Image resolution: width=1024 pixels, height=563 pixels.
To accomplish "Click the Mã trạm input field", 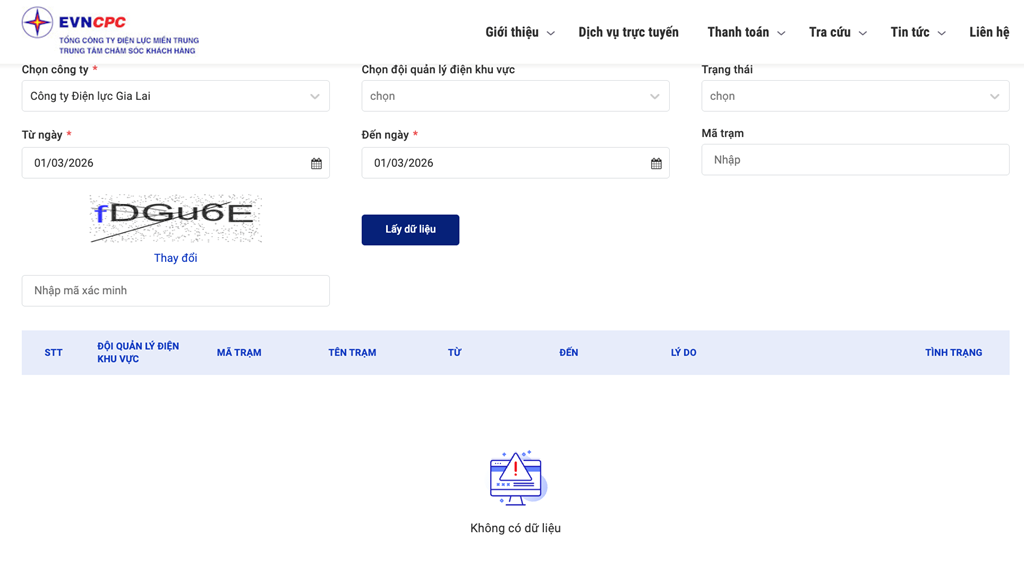I will (x=855, y=160).
